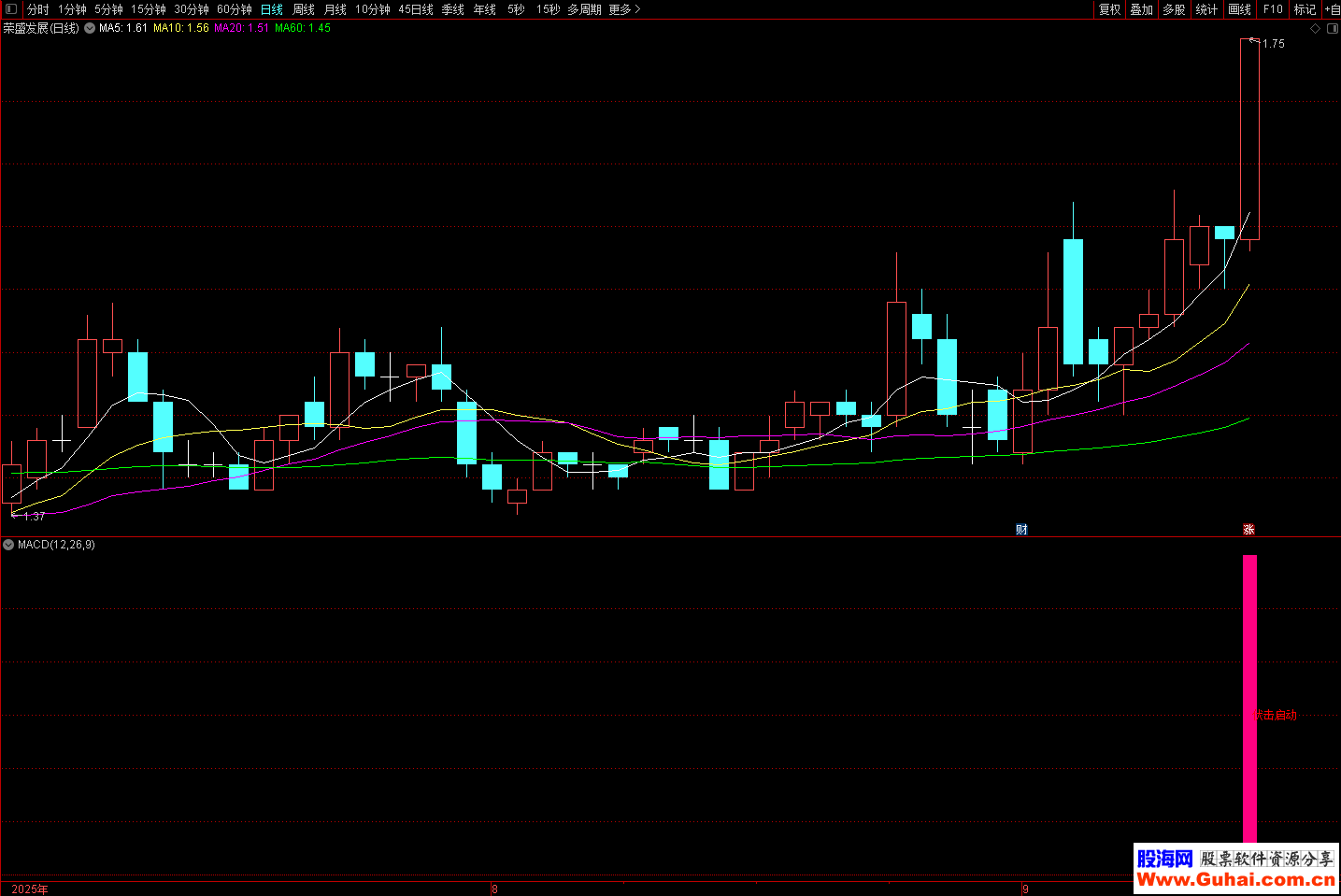1341x896 pixels.
Task: Switch to 月线 monthly chart
Action: (x=335, y=9)
